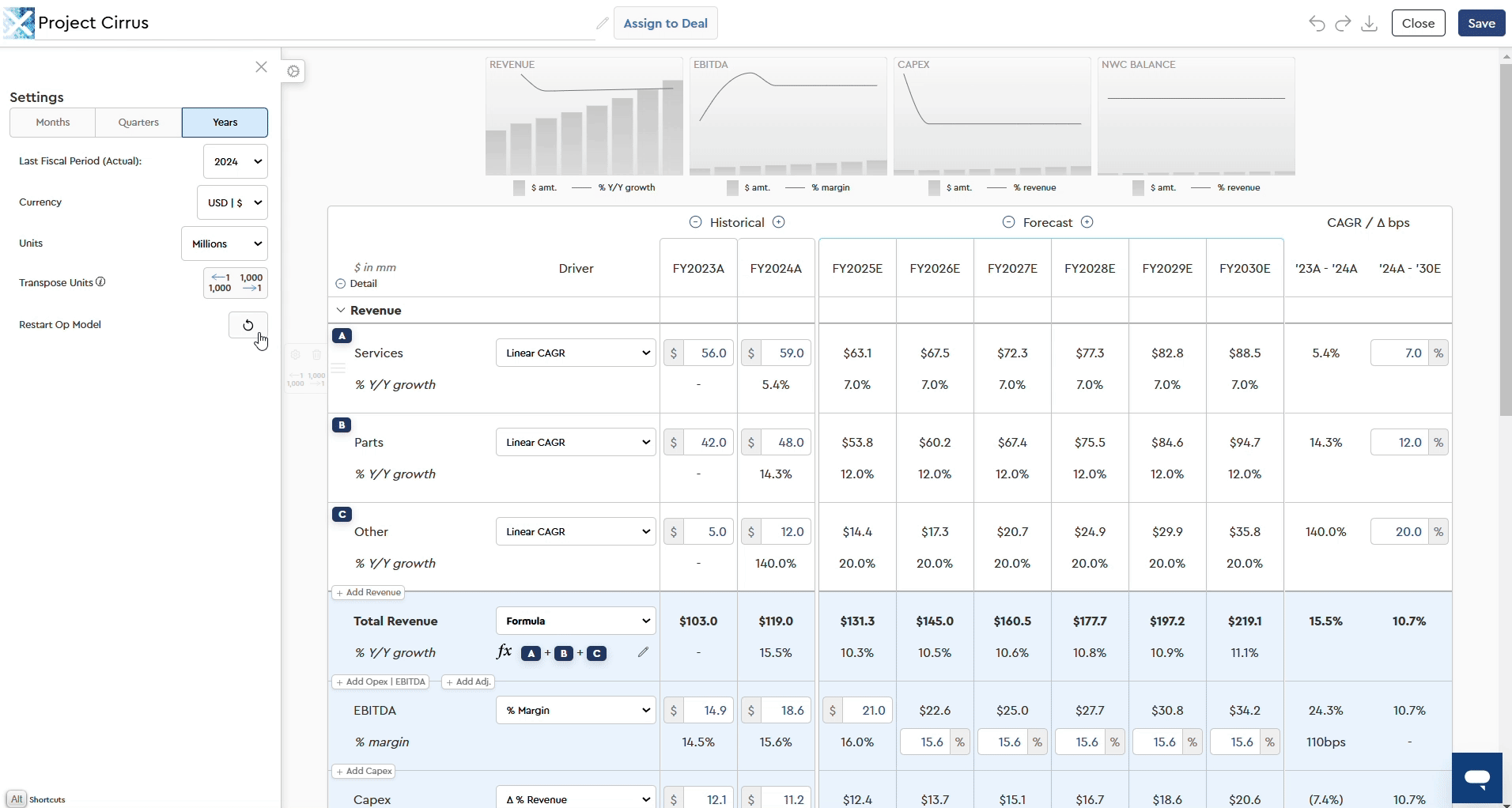Screen dimensions: 1512x808
Task: Switch to the Quarters tab
Action: (x=138, y=123)
